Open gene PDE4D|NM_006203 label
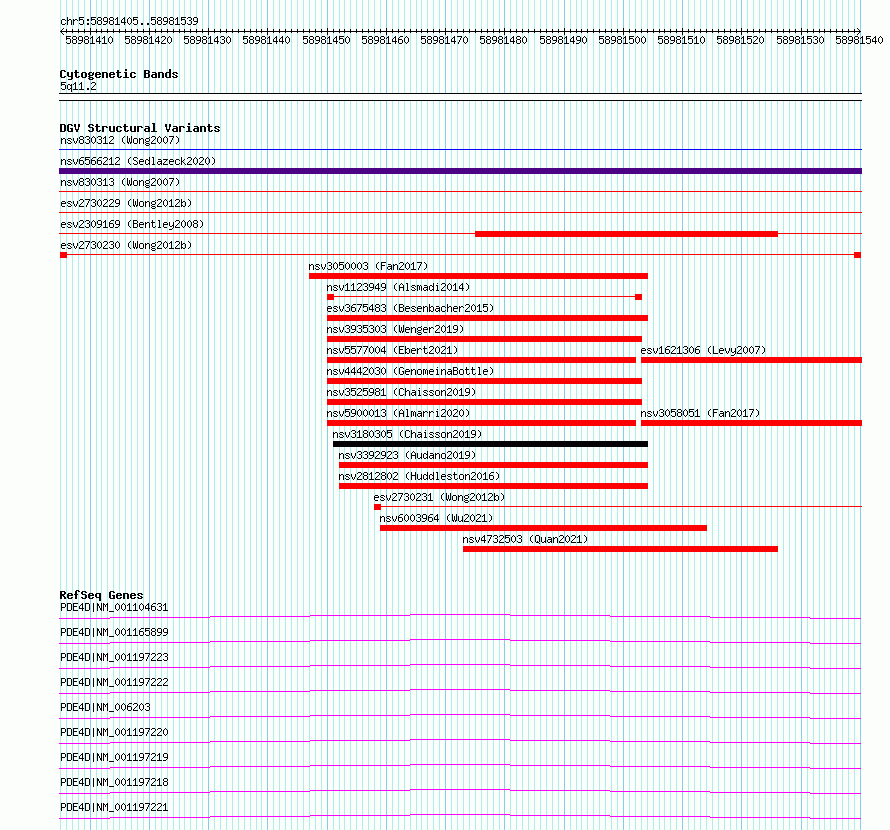 point(105,707)
